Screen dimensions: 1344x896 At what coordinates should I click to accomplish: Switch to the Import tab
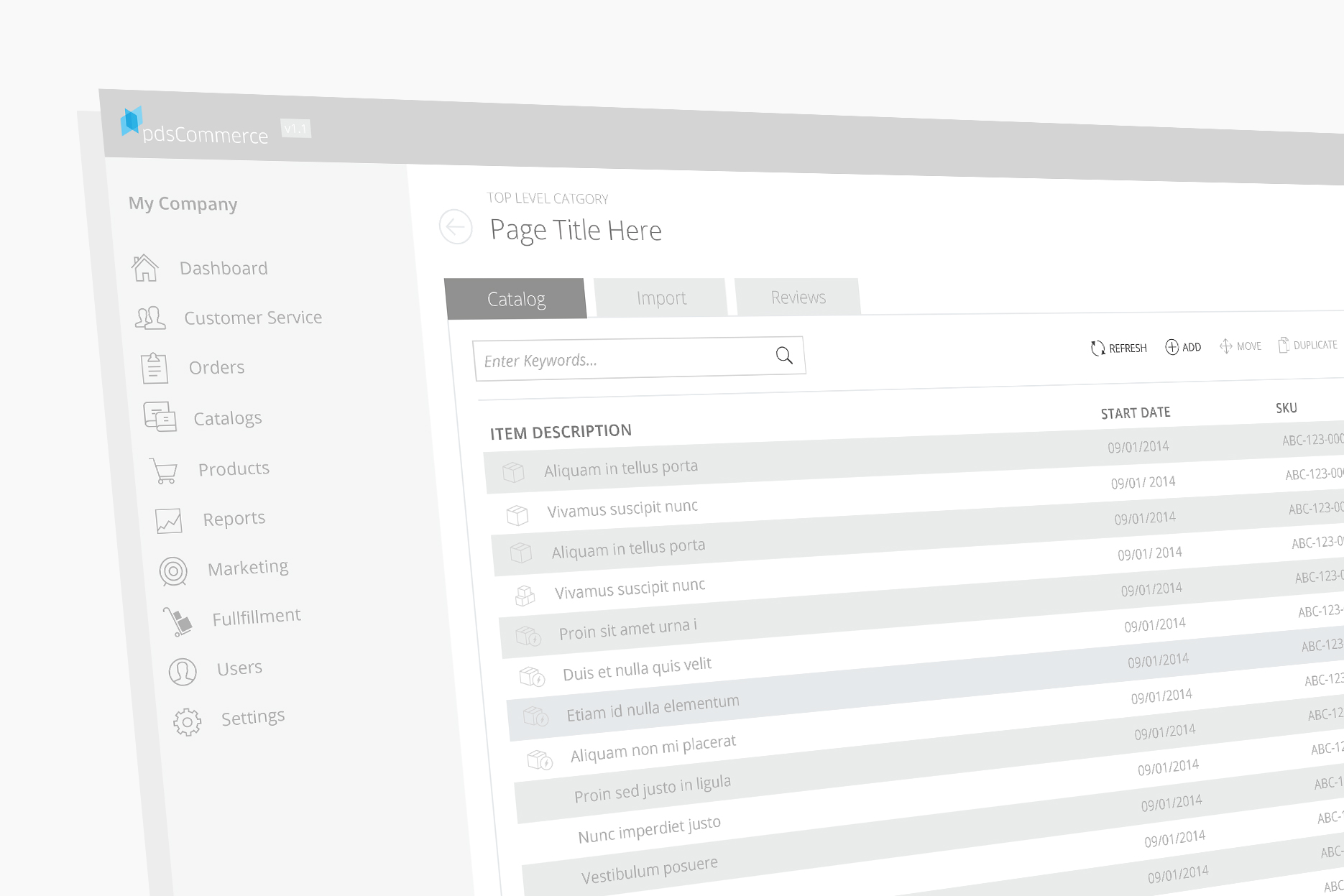tap(661, 298)
